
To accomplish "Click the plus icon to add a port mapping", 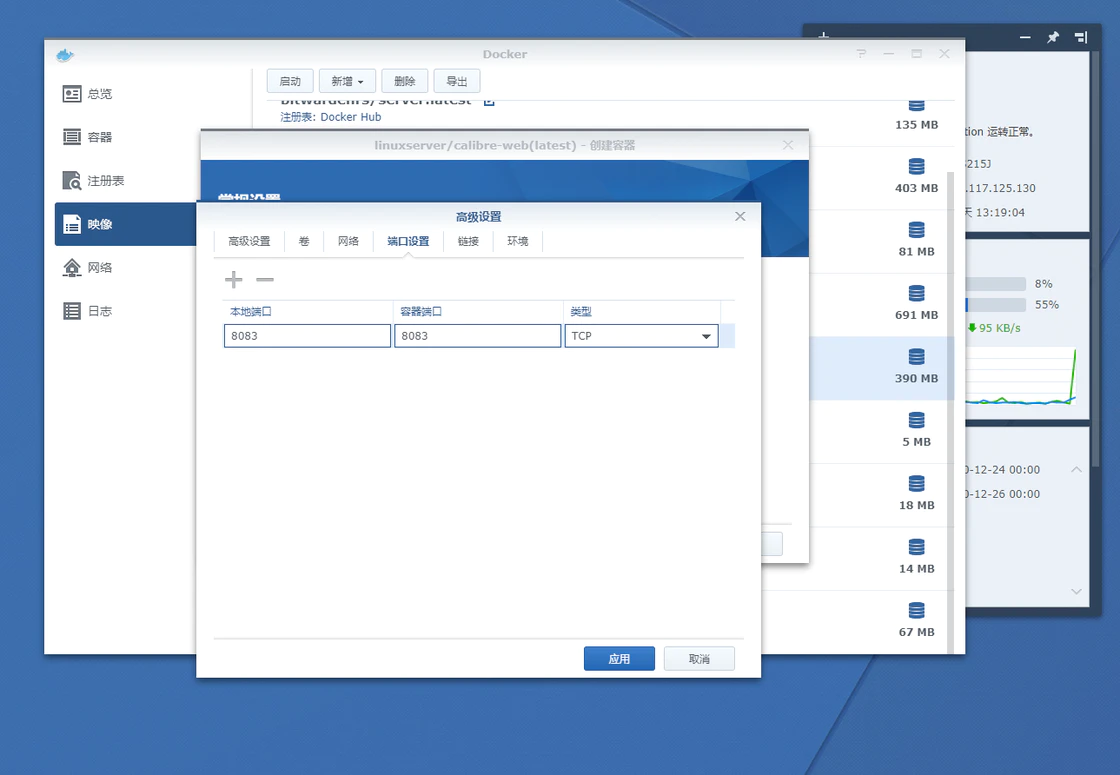I will pyautogui.click(x=233, y=280).
